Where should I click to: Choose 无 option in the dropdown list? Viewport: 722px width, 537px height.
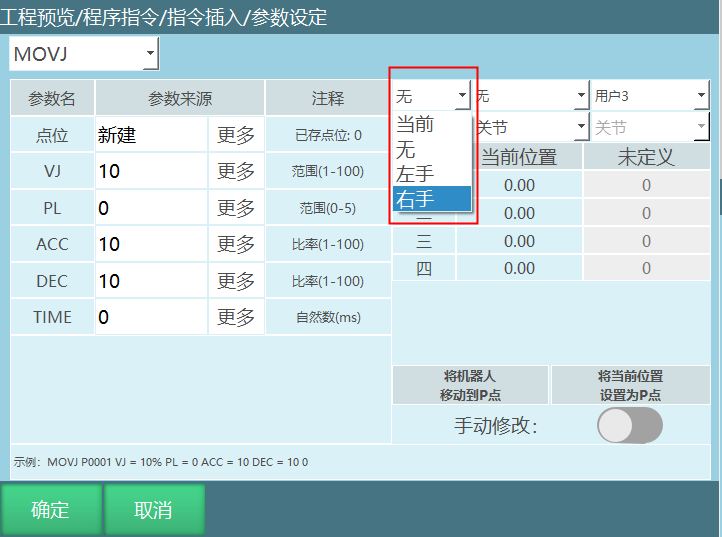[430, 150]
